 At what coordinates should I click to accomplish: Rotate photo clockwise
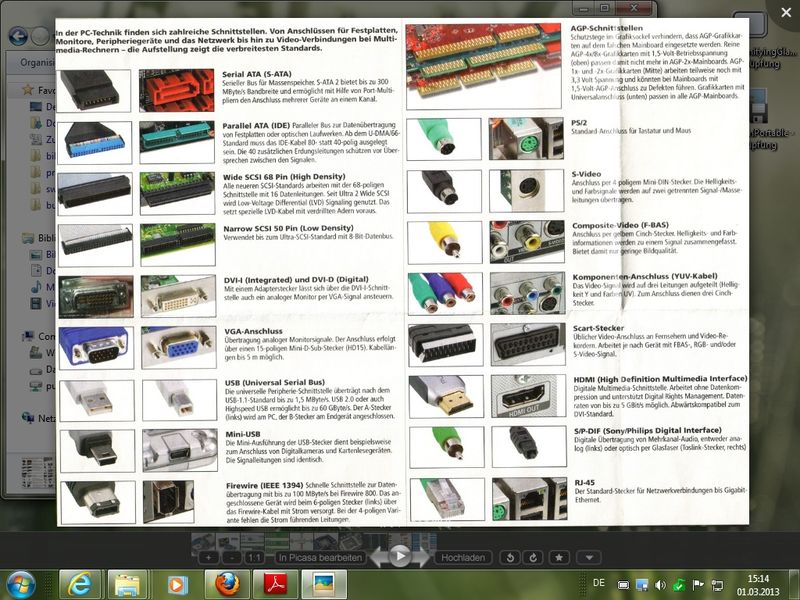533,558
